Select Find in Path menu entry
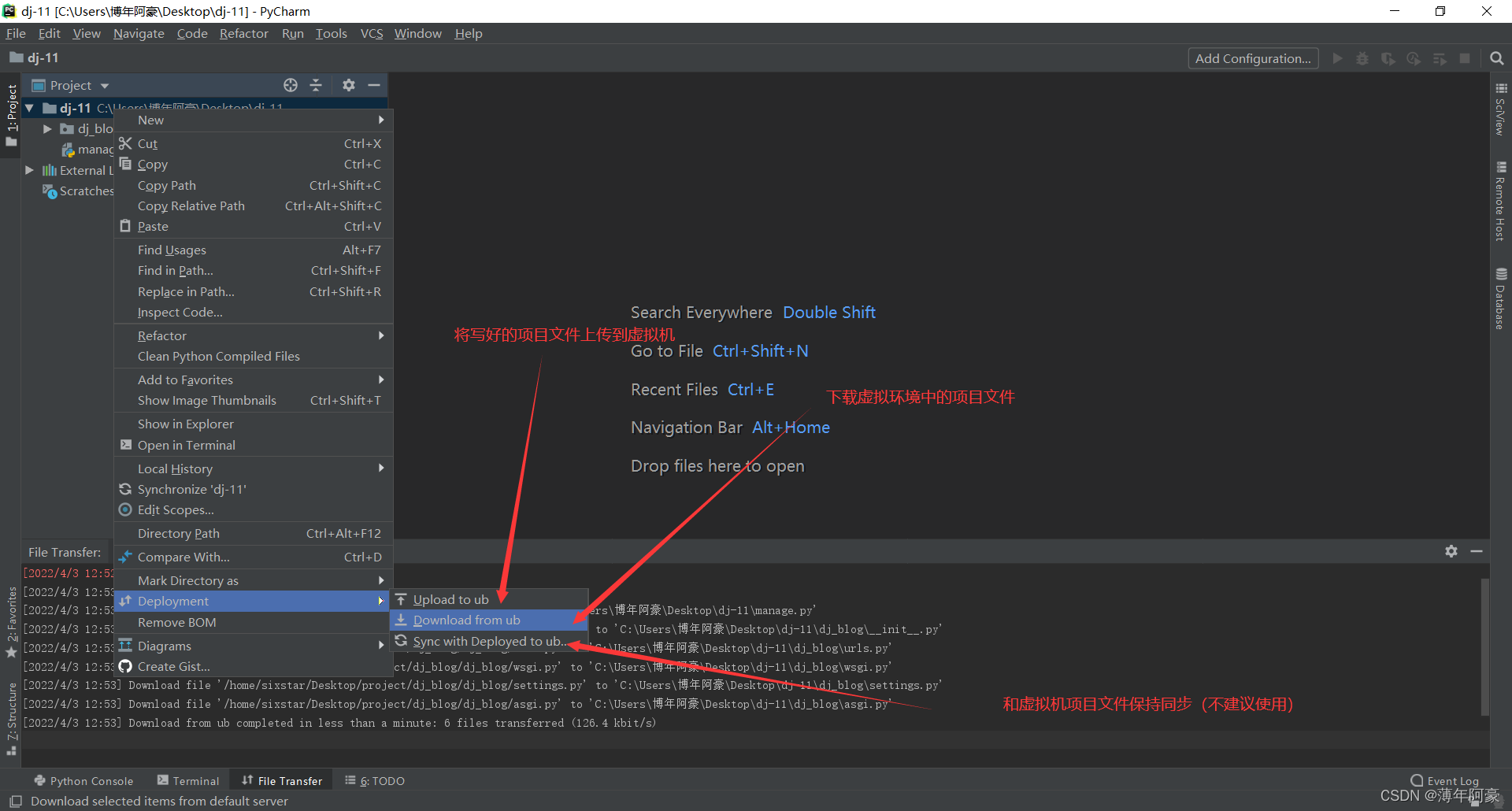The width and height of the screenshot is (1512, 811). 254,270
